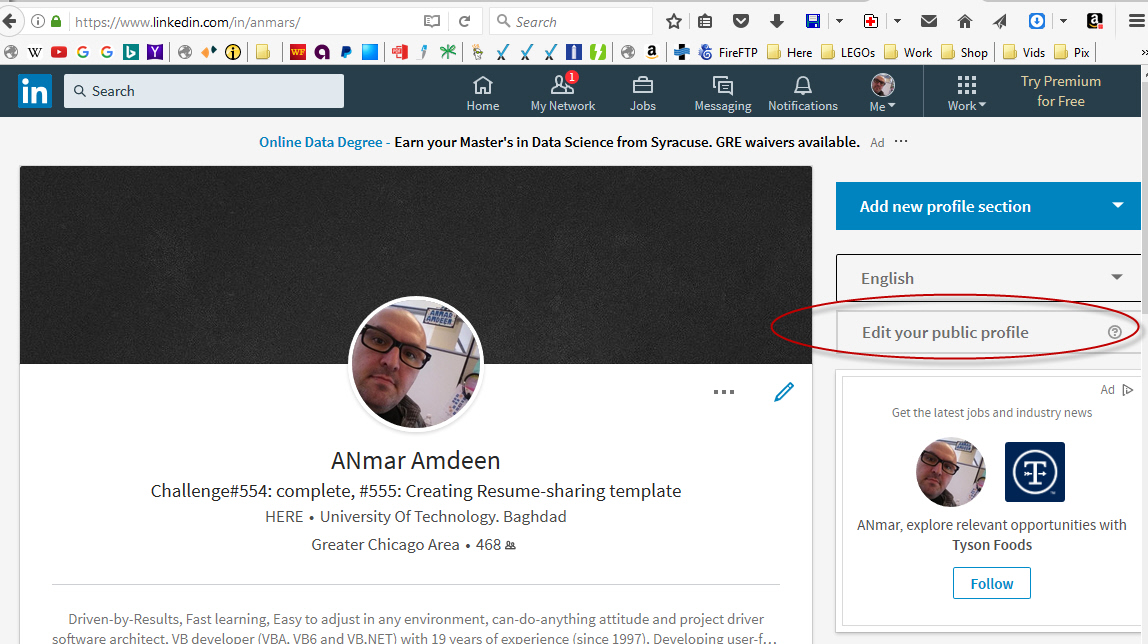
Task: Open the Work bookmarks folder
Action: pos(907,52)
